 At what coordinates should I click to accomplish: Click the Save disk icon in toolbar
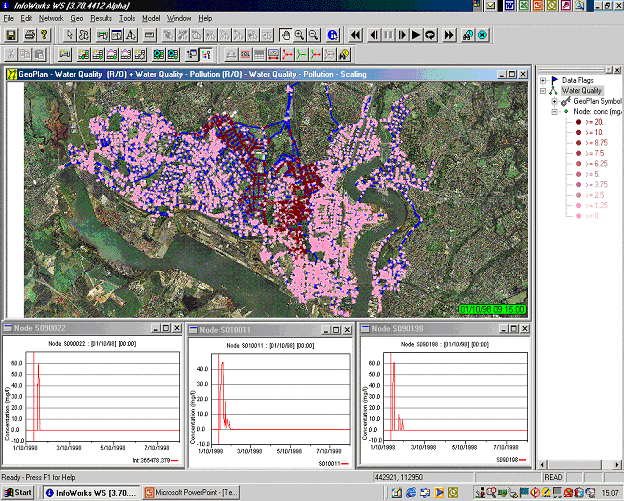tap(11, 35)
